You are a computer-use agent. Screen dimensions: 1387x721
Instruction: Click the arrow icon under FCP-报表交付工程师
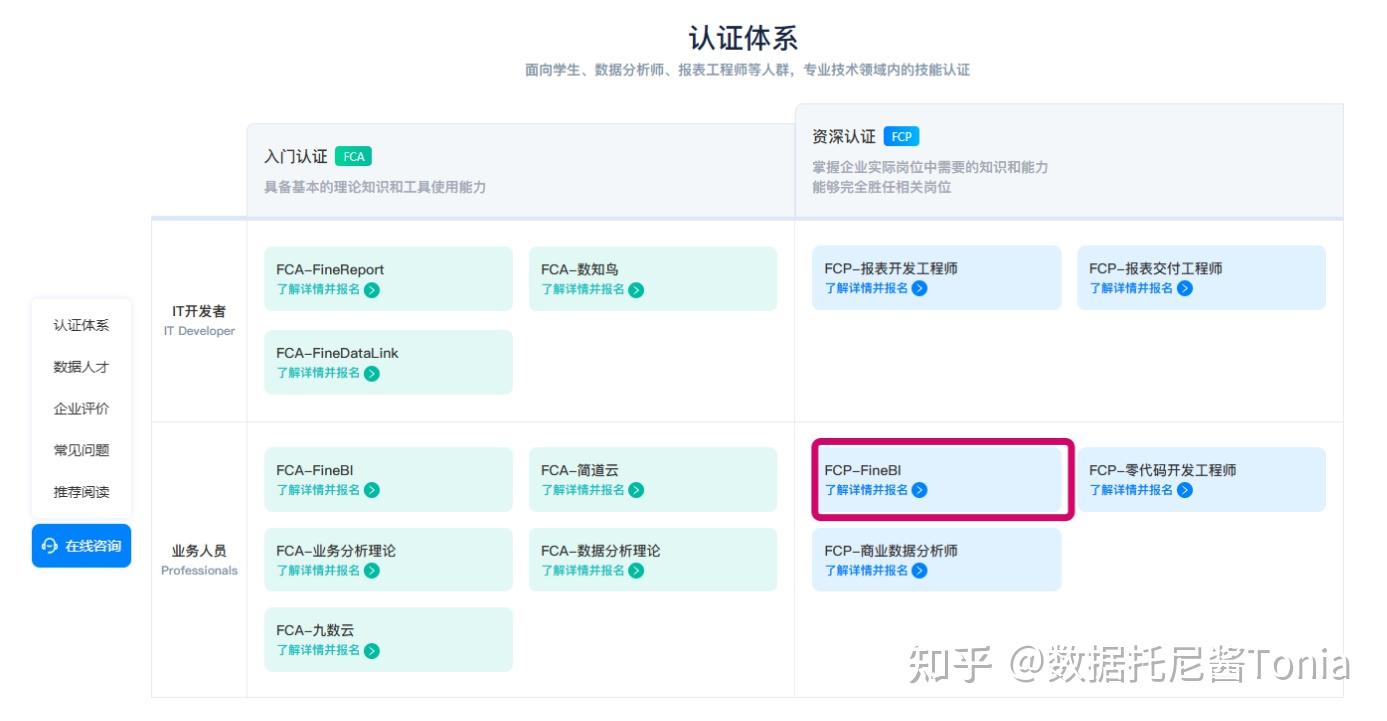click(1185, 288)
